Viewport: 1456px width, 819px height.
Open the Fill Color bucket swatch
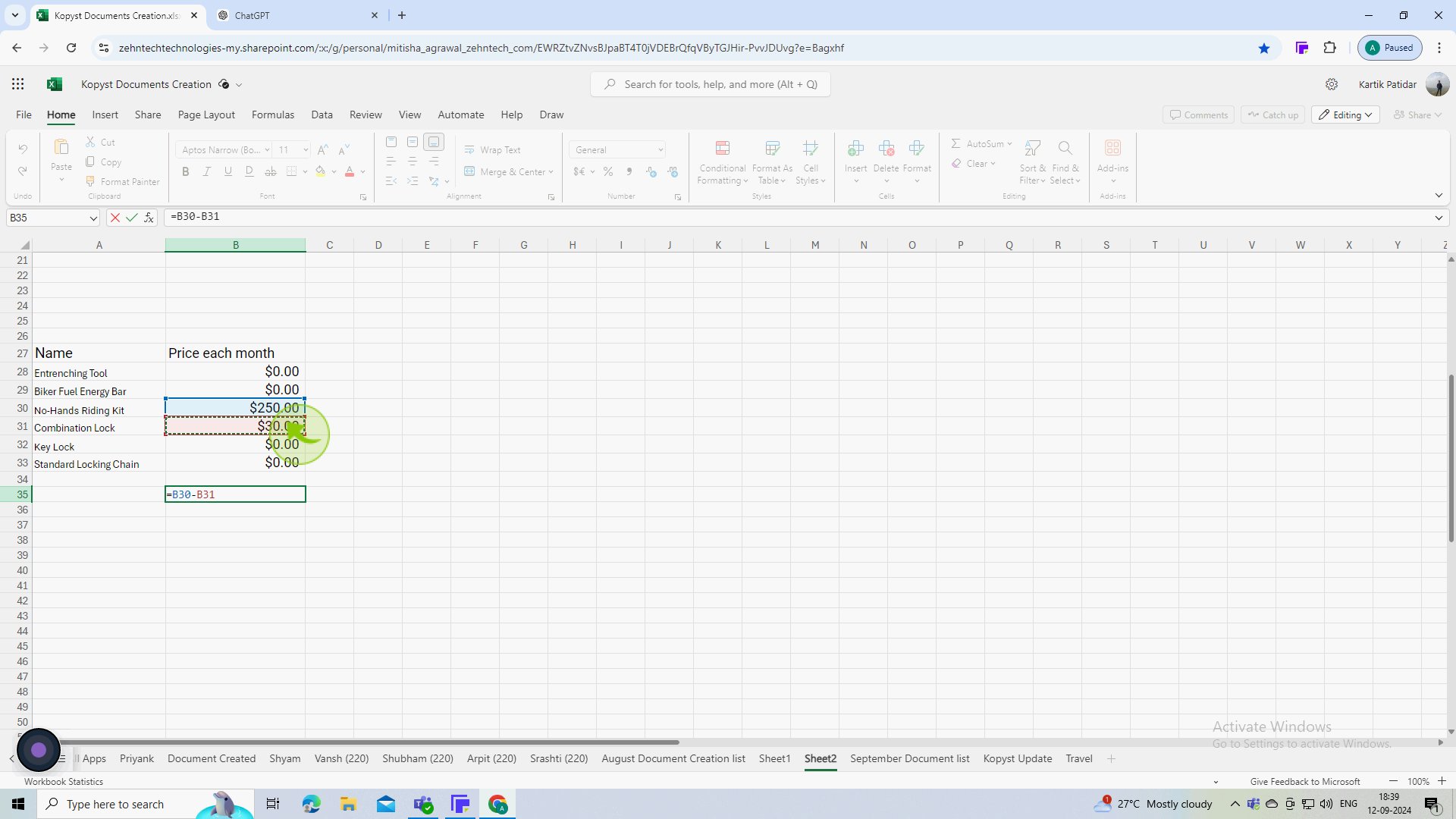click(x=321, y=172)
